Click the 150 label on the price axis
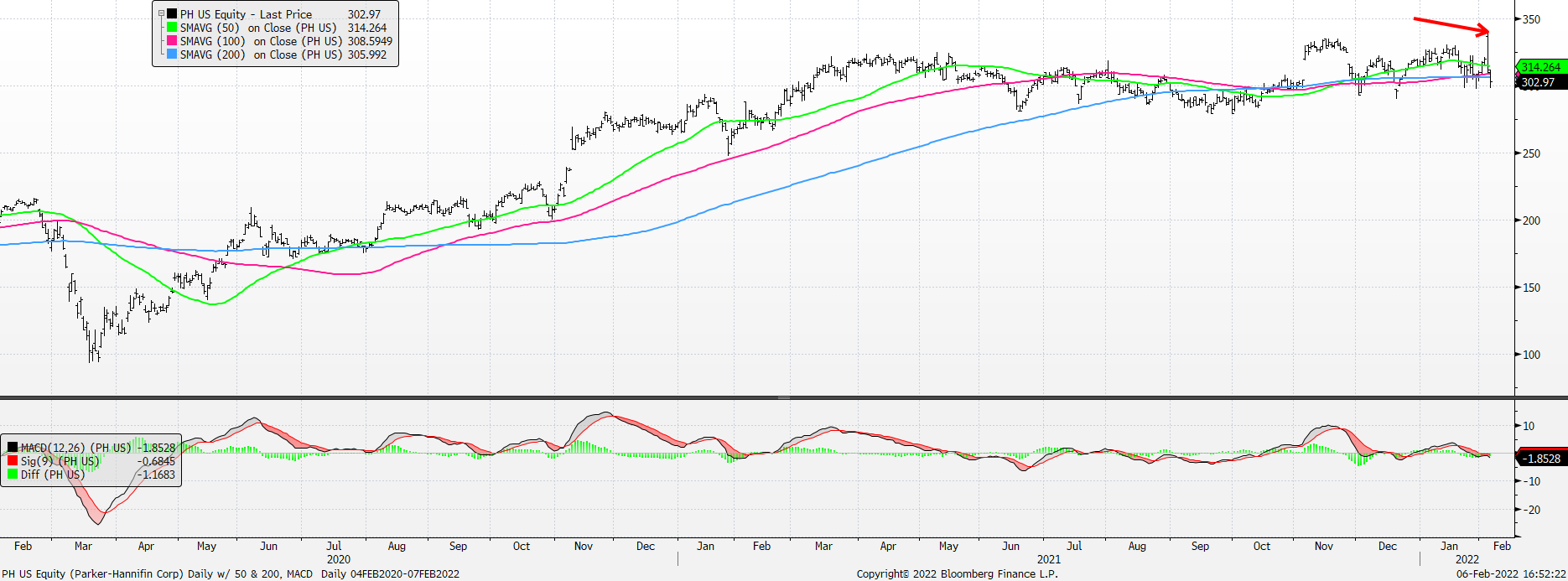The image size is (1568, 581). click(1531, 288)
